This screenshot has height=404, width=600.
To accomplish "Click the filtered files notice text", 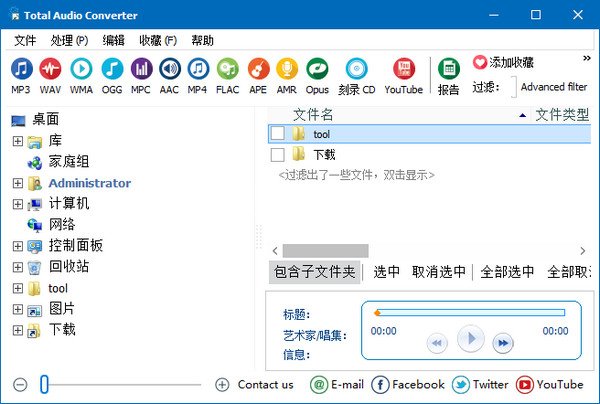I will coord(357,175).
